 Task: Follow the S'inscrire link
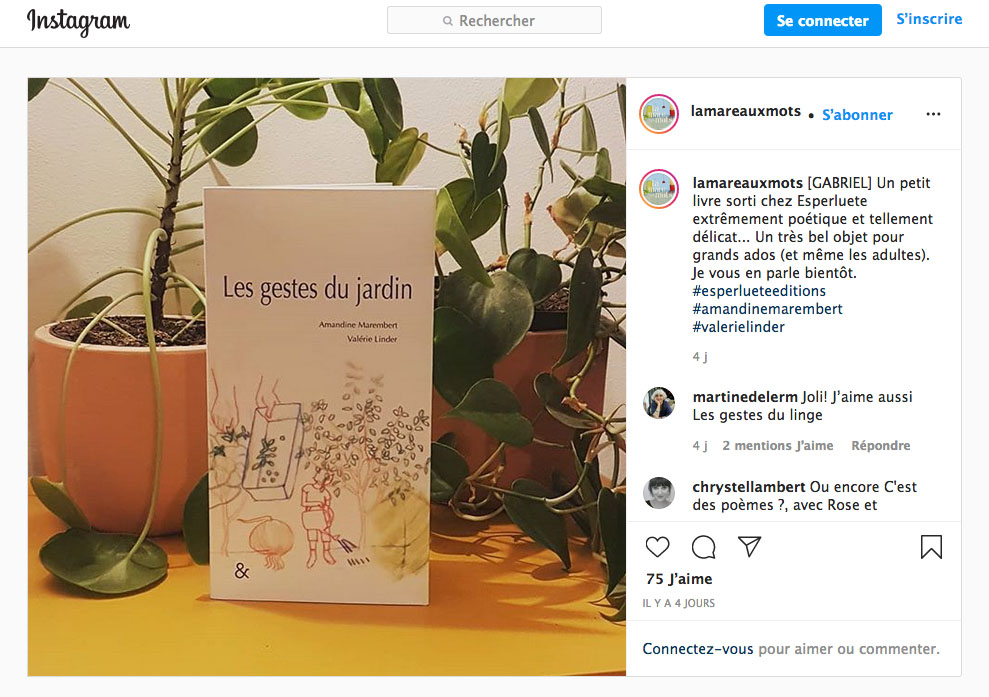tap(929, 19)
